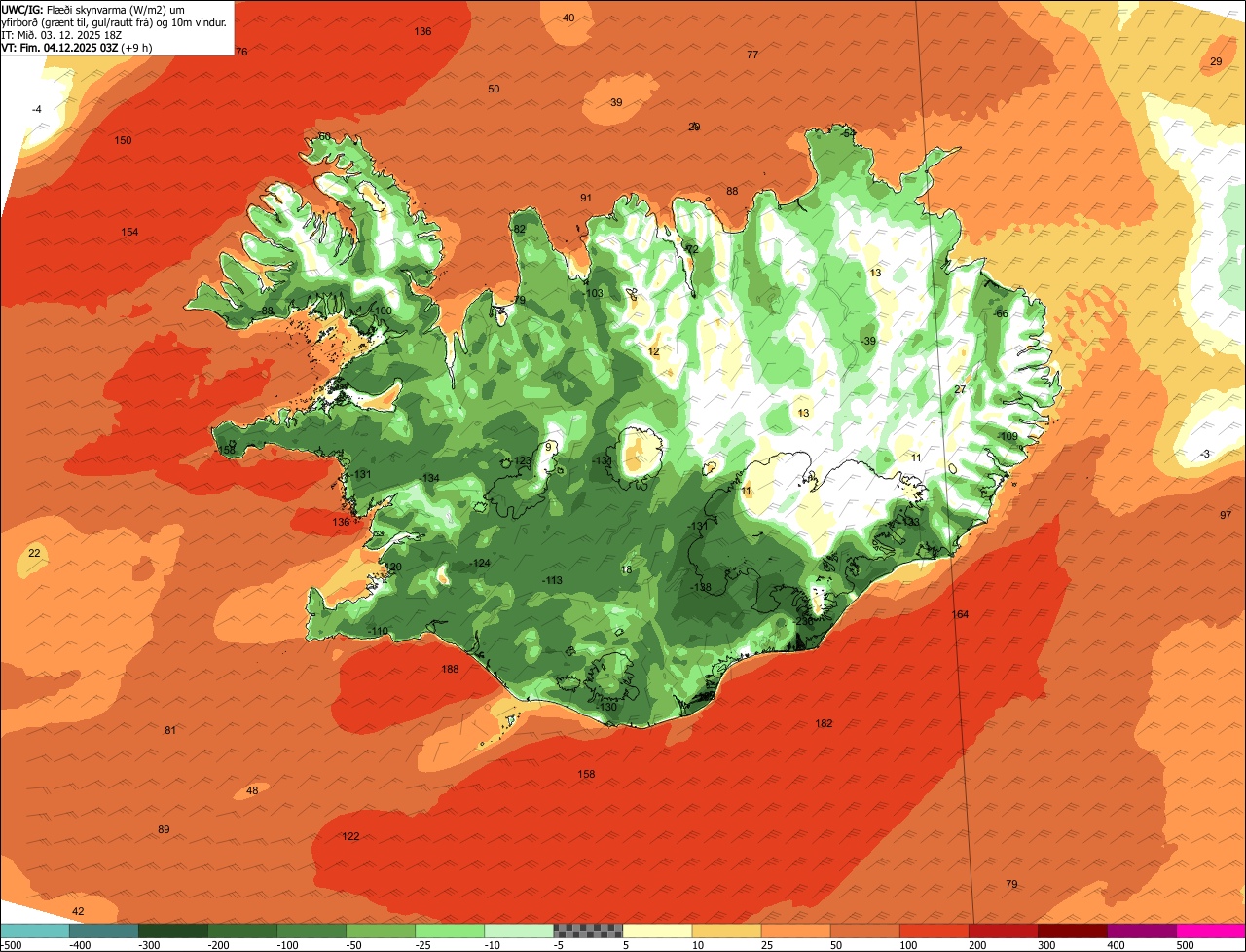Click the value 82 on the north coast
Screen dimensions: 1246x952
[520, 229]
